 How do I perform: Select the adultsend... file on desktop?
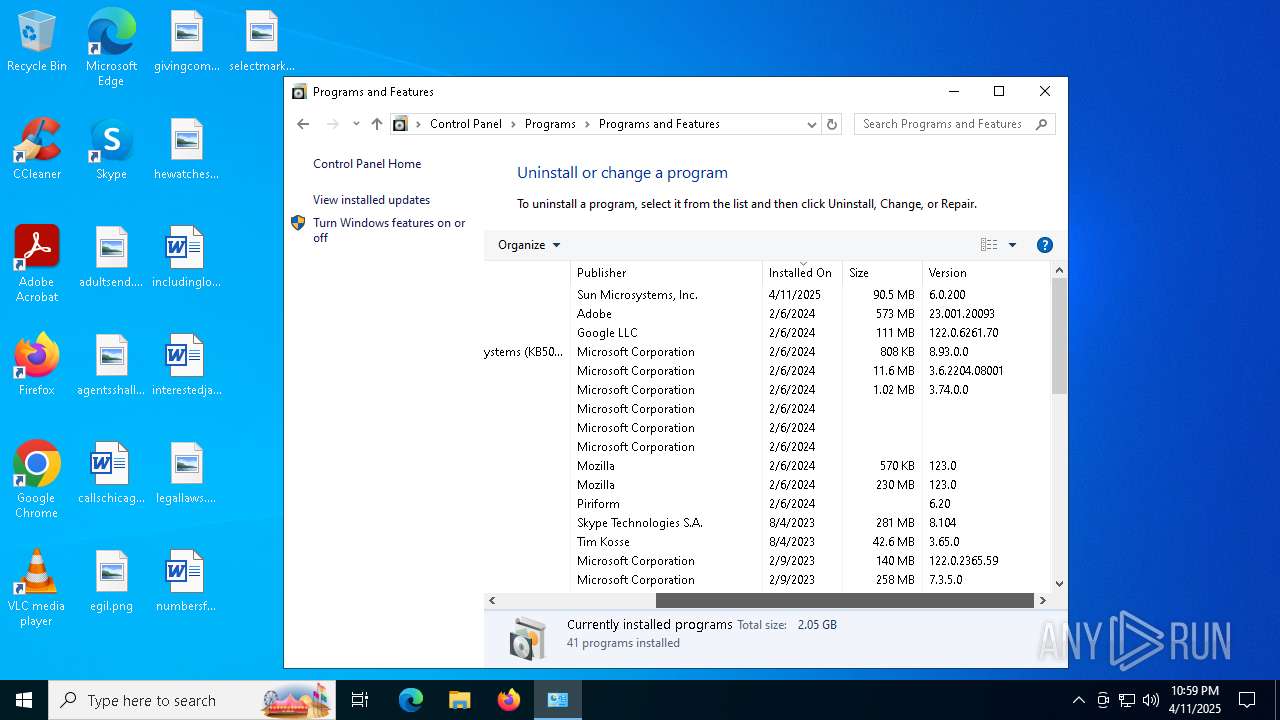click(111, 258)
